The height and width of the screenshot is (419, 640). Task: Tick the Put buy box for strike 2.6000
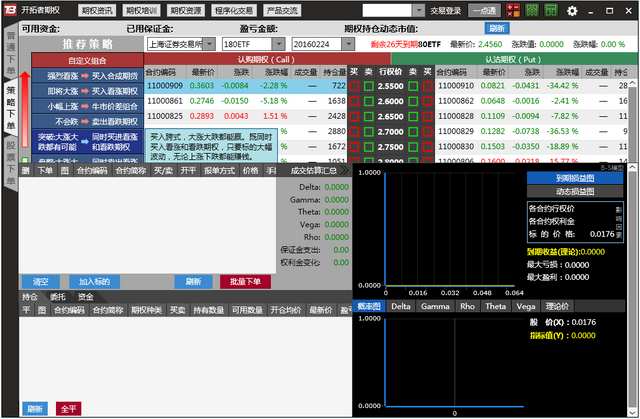coord(428,101)
